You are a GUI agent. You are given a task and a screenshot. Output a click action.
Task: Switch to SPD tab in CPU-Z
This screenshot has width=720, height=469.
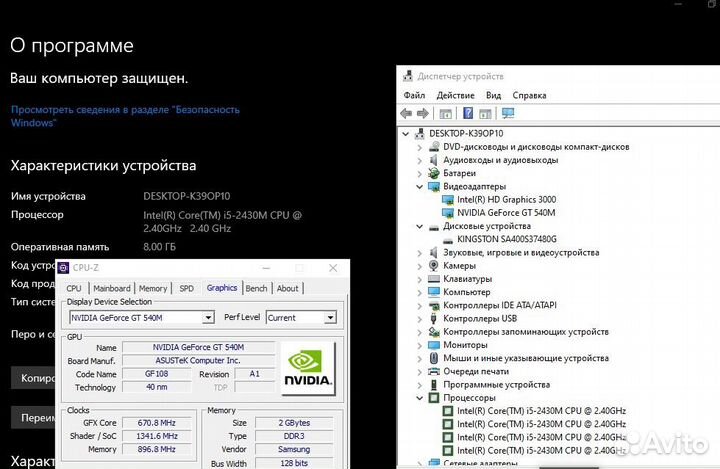tap(186, 288)
